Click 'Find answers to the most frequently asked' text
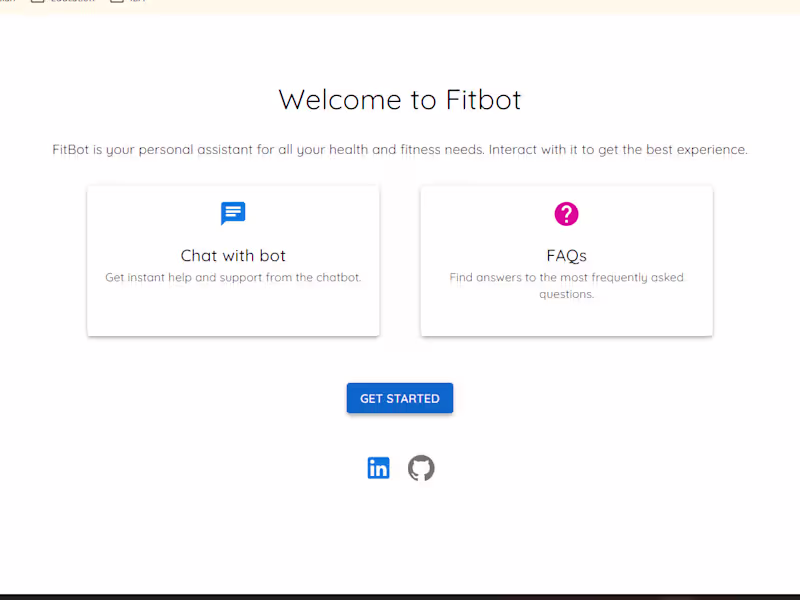 [566, 278]
